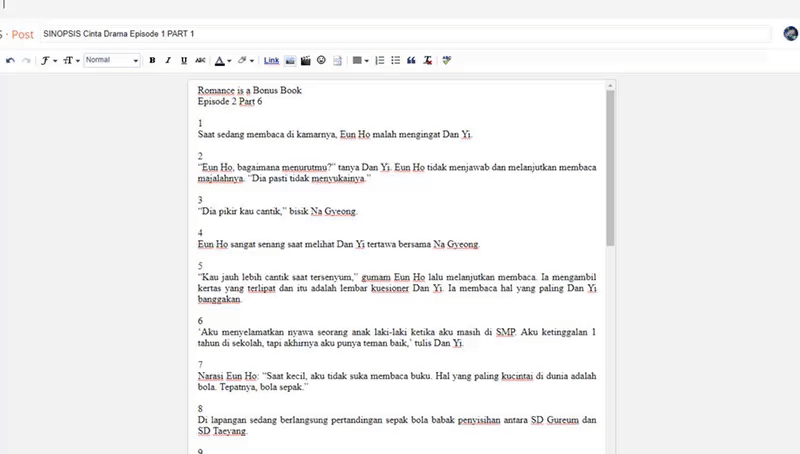This screenshot has height=454, width=800.
Task: Insert a jump break
Action: tap(337, 60)
